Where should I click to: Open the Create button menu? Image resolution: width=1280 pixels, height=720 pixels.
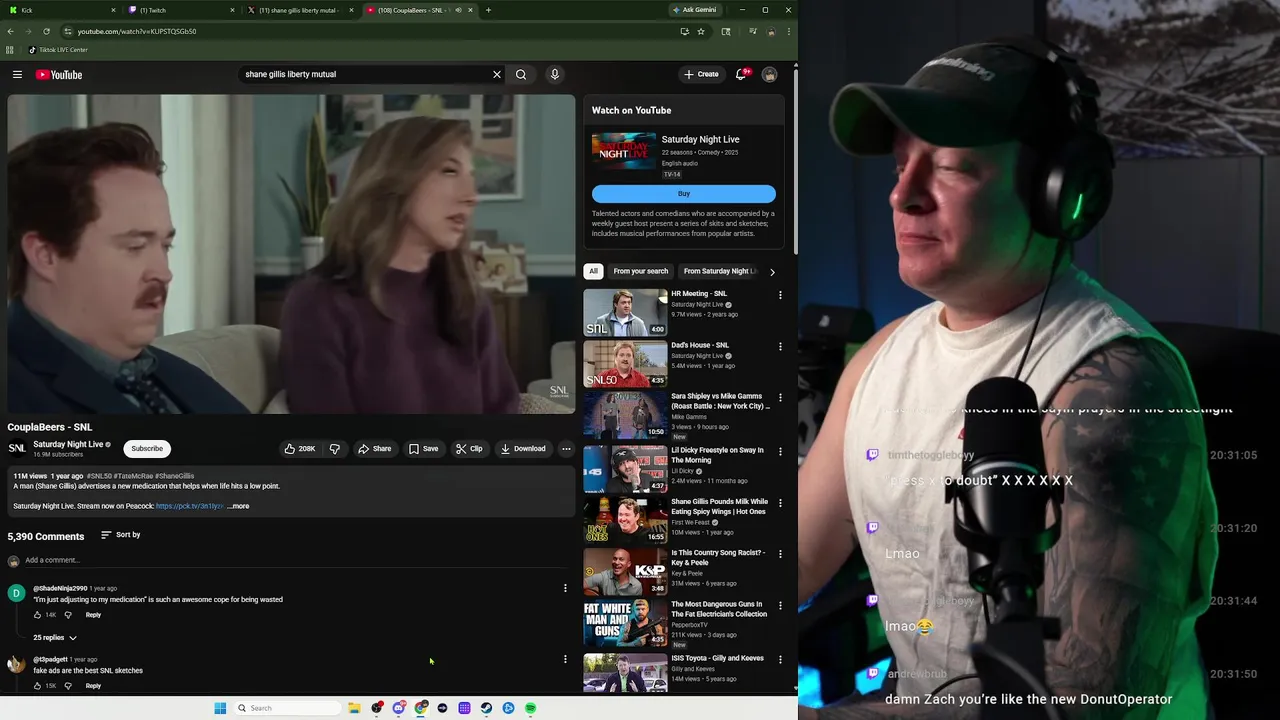coord(701,74)
